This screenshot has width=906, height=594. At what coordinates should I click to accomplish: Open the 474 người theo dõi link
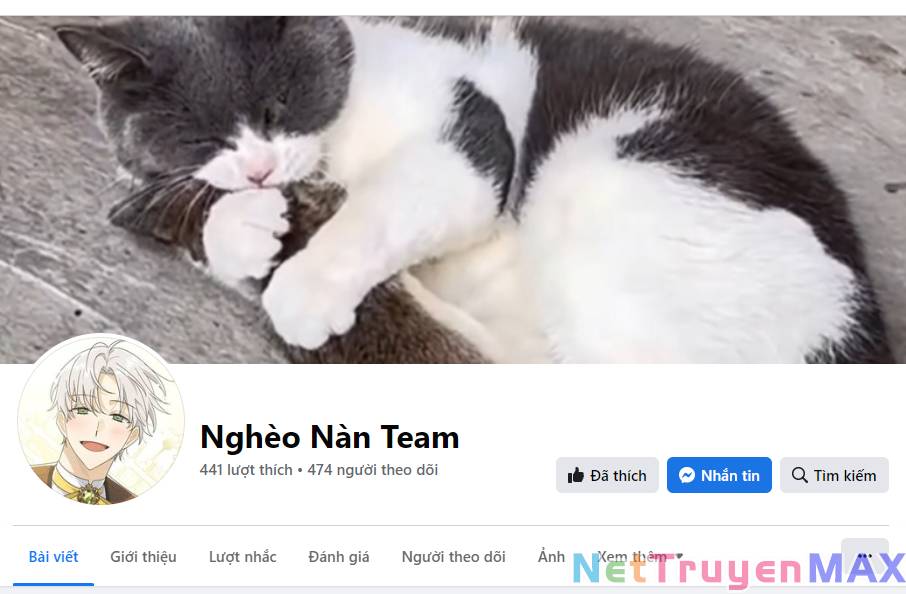coord(373,470)
